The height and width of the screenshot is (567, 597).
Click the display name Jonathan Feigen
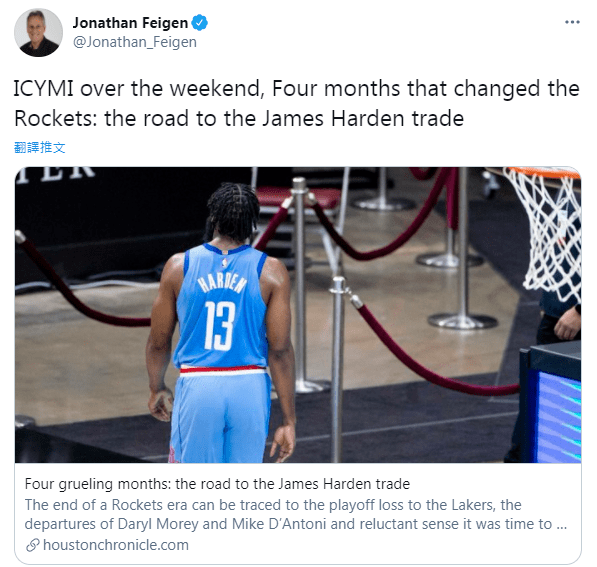point(130,23)
